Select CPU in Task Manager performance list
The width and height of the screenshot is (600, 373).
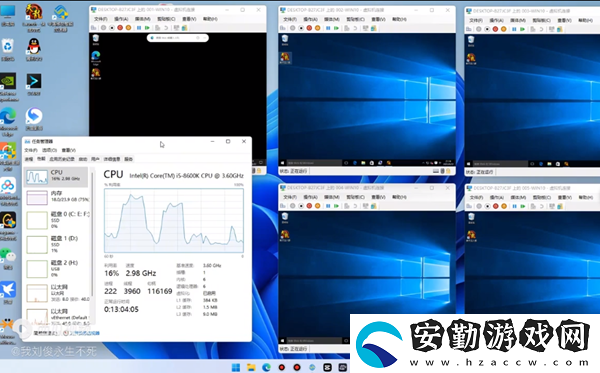tap(57, 177)
